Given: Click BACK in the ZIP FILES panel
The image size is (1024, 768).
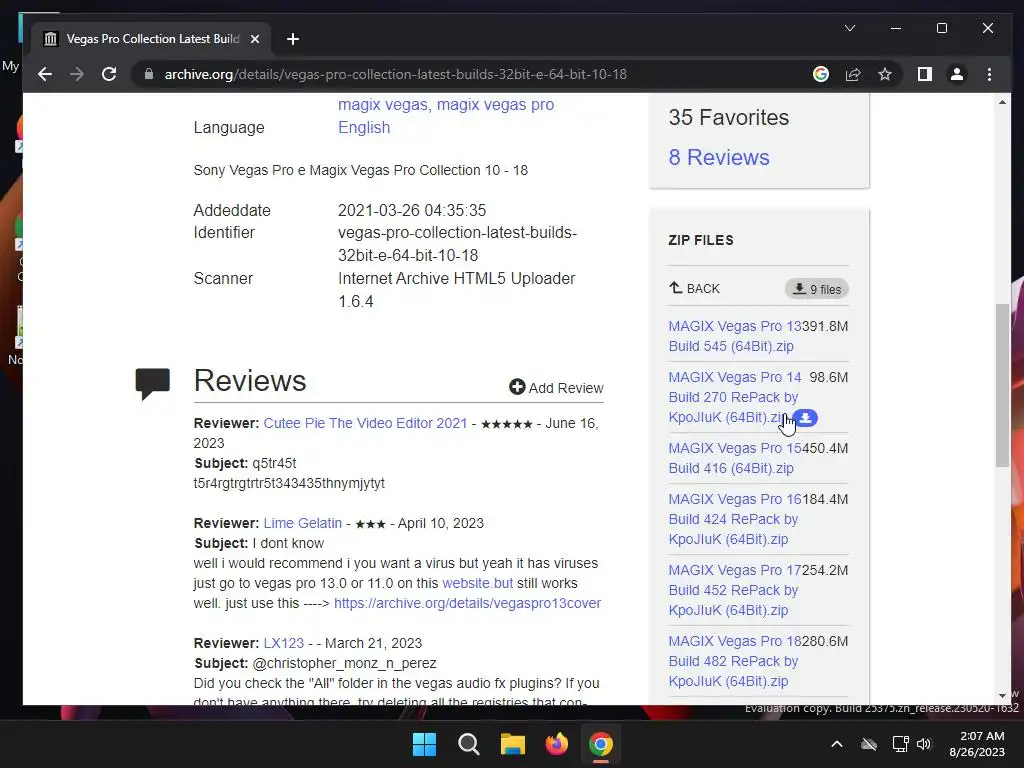Looking at the screenshot, I should pyautogui.click(x=694, y=289).
